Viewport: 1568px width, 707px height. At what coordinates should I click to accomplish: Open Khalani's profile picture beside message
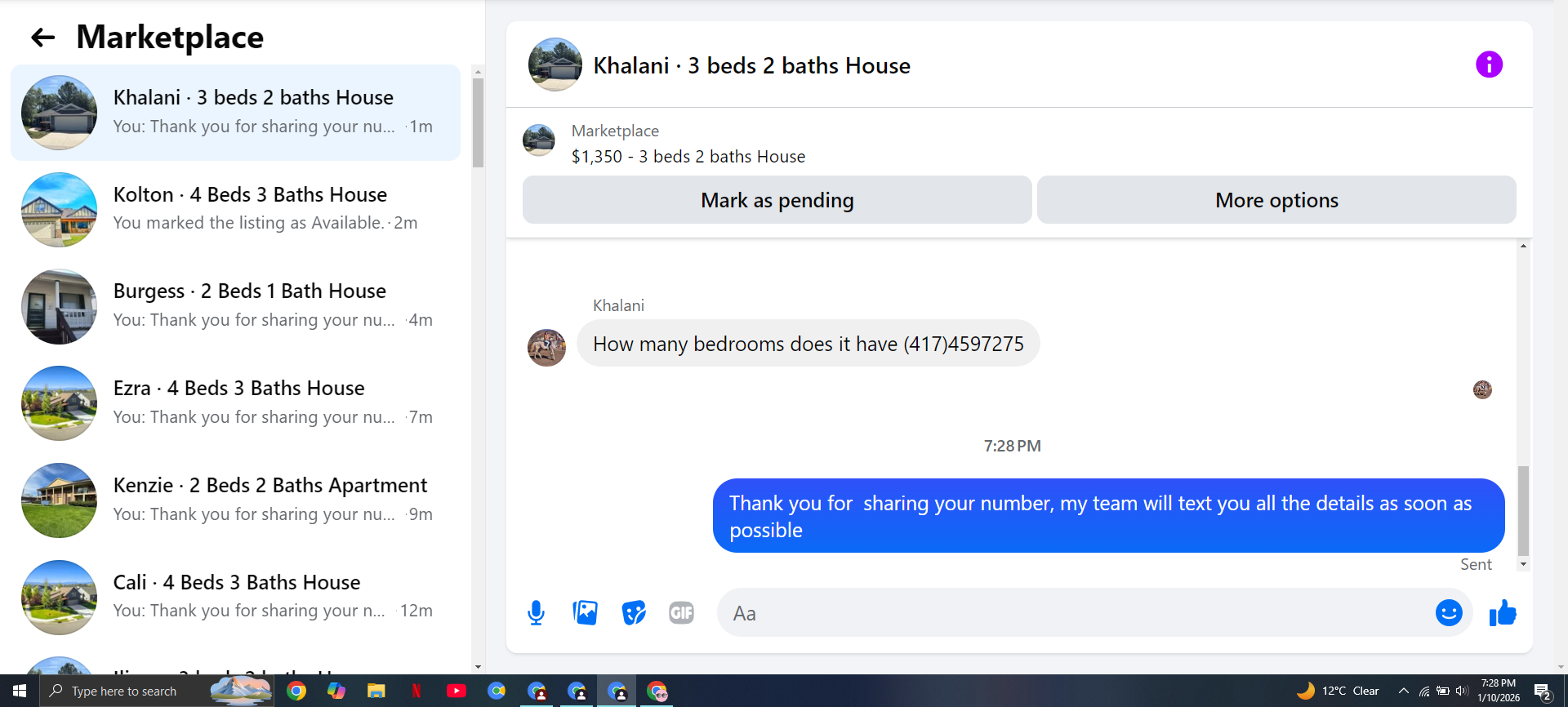[547, 348]
